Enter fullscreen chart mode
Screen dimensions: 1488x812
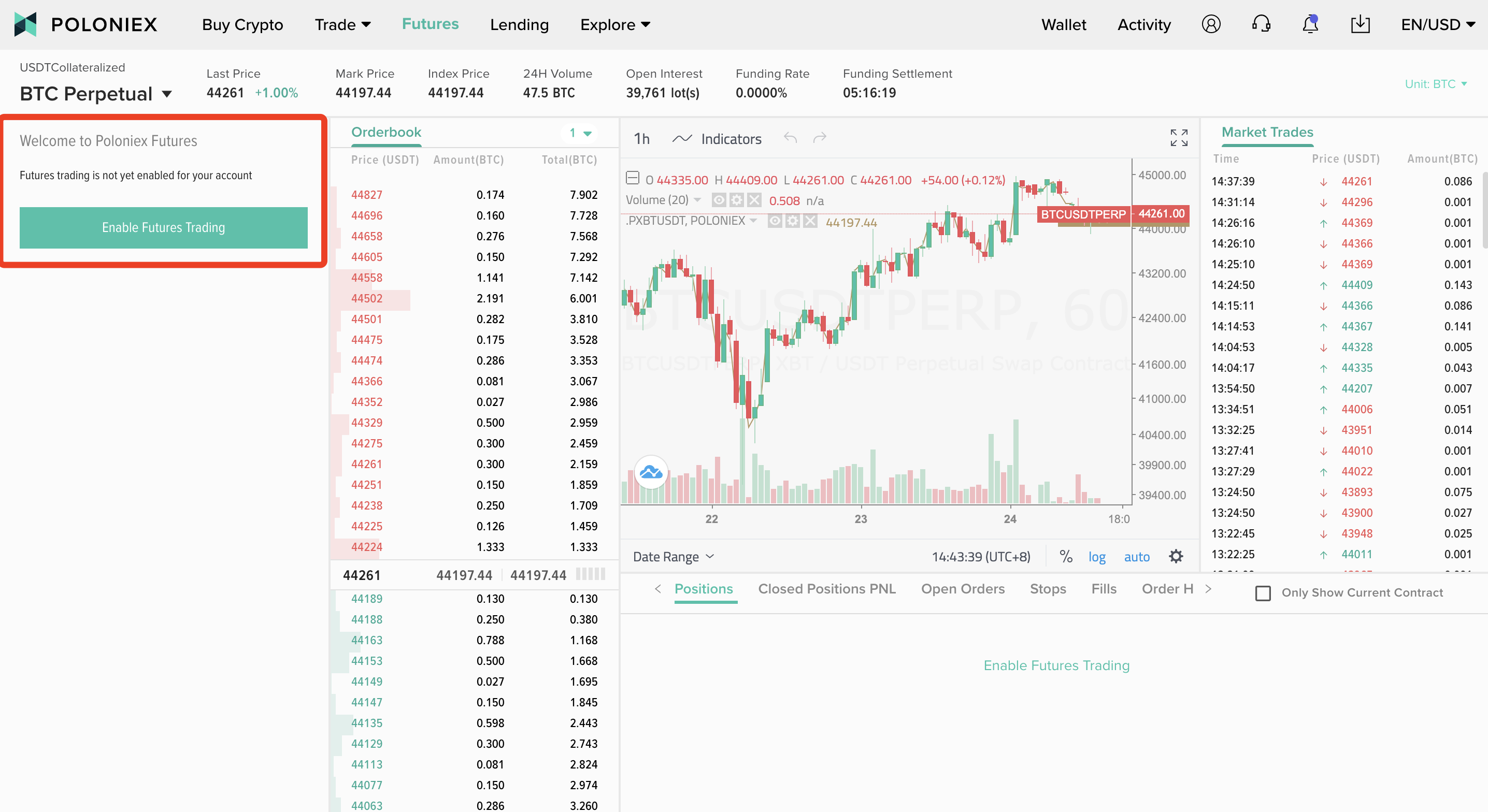1179,138
